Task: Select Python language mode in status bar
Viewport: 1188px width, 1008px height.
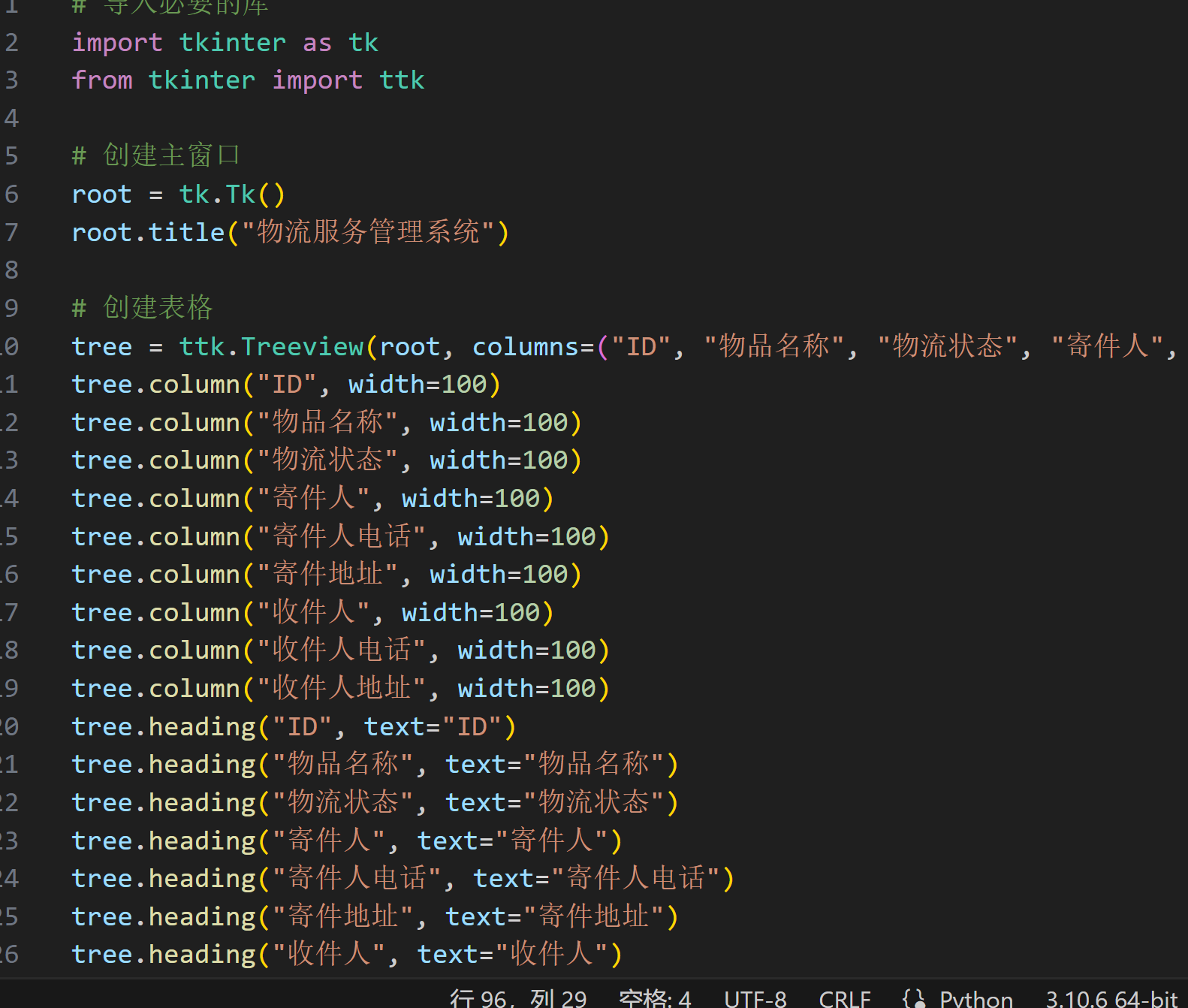Action: pos(976,998)
